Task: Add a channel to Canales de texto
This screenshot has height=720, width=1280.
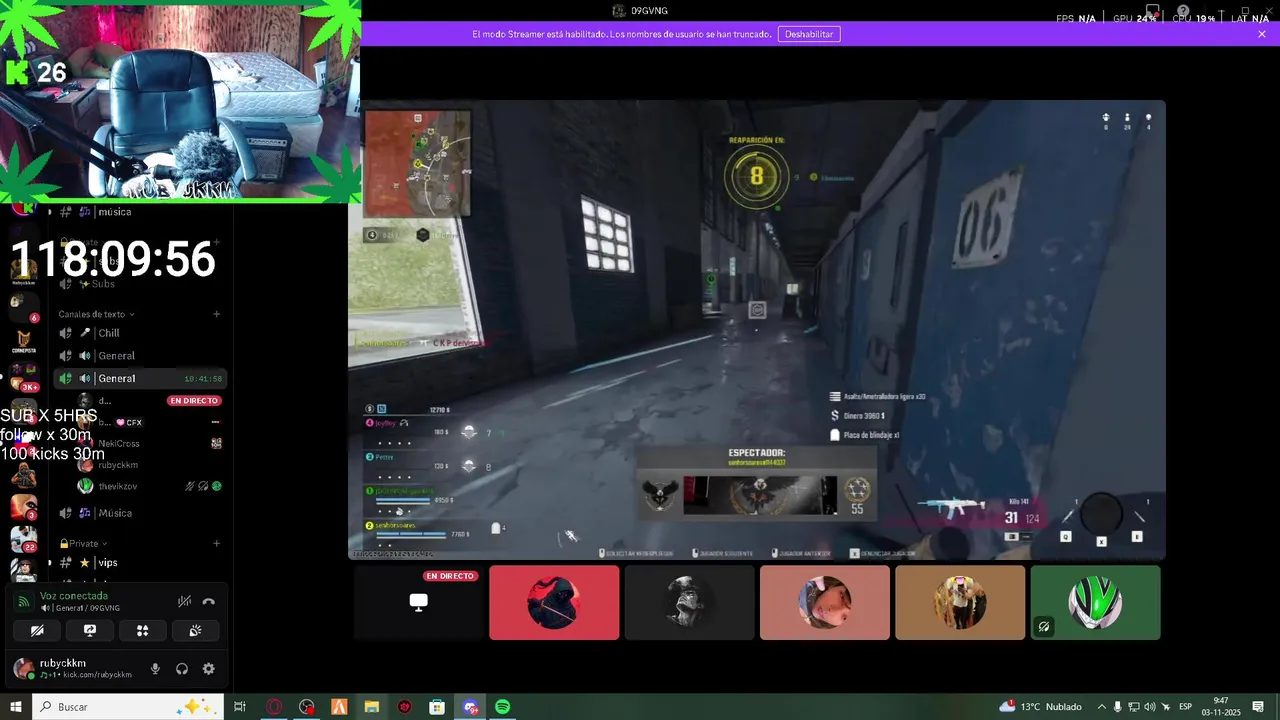Action: point(217,314)
